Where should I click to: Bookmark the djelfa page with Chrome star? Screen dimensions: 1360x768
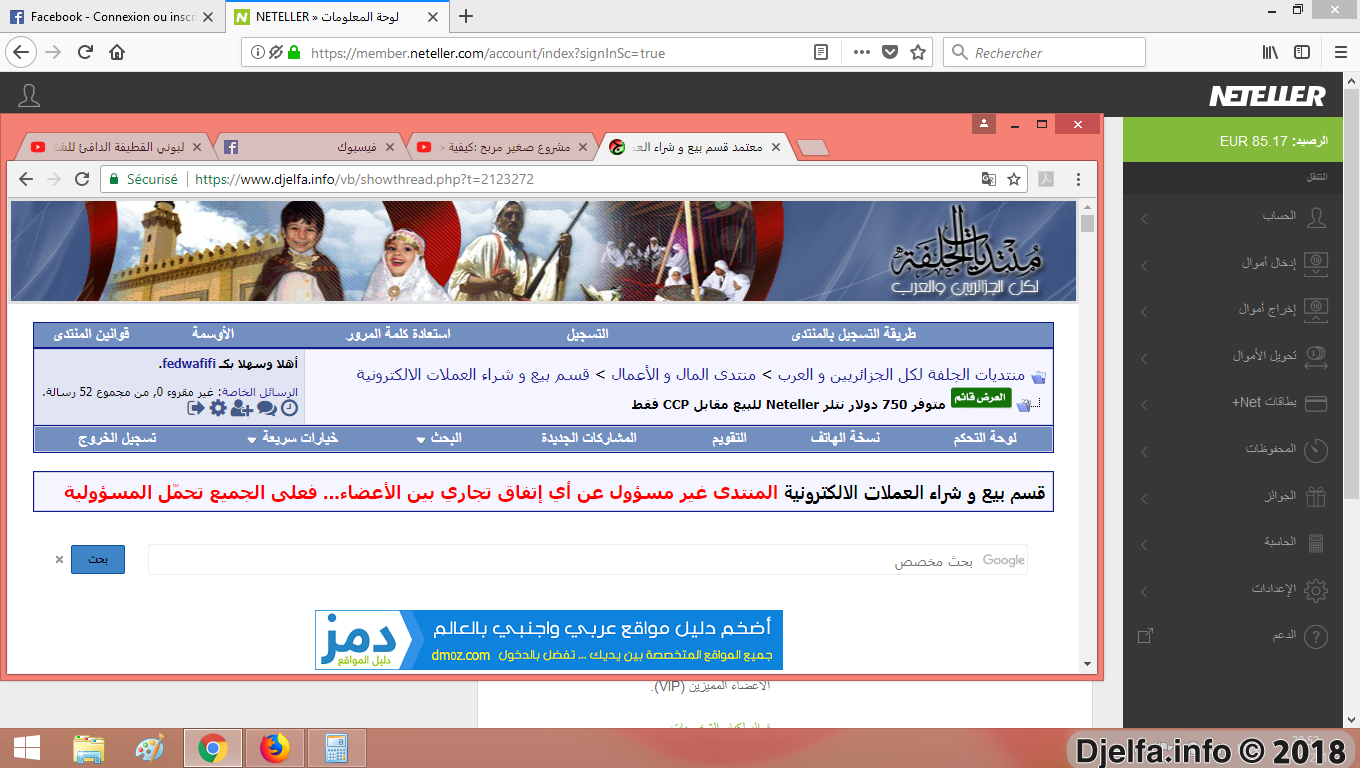tap(1014, 179)
